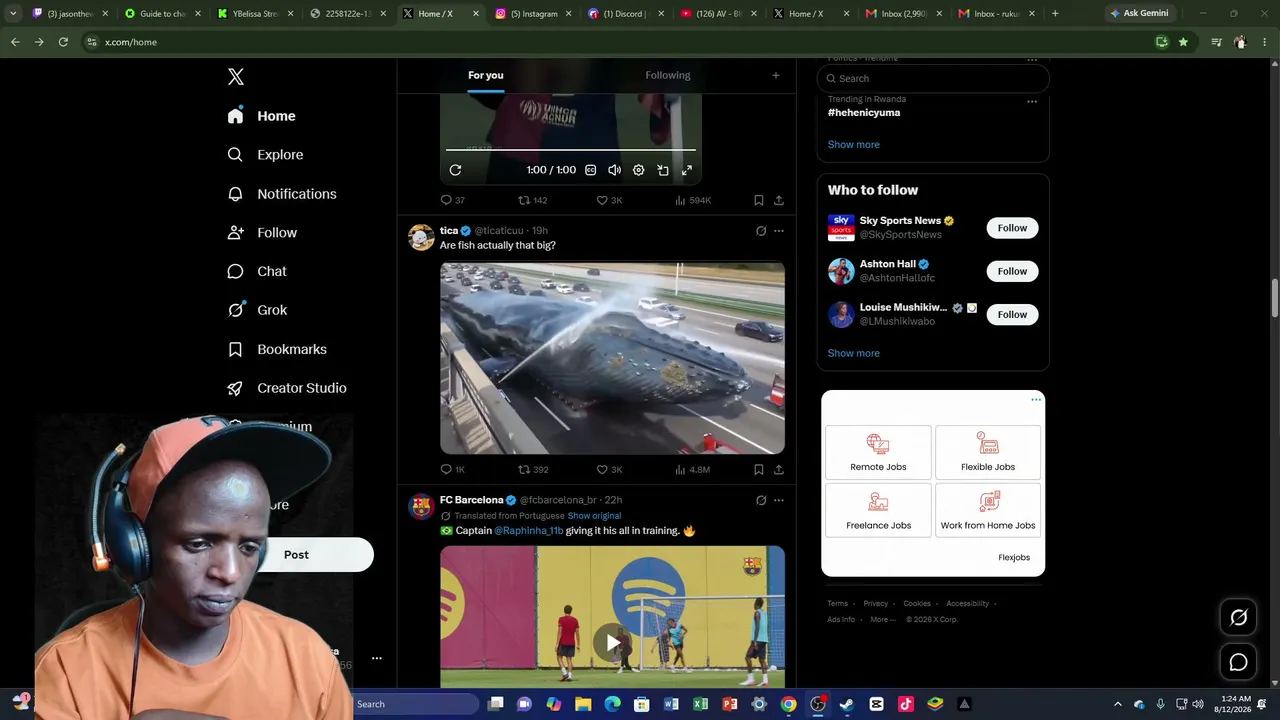Mute the video volume
Screen dimensions: 1280x720
[614, 170]
